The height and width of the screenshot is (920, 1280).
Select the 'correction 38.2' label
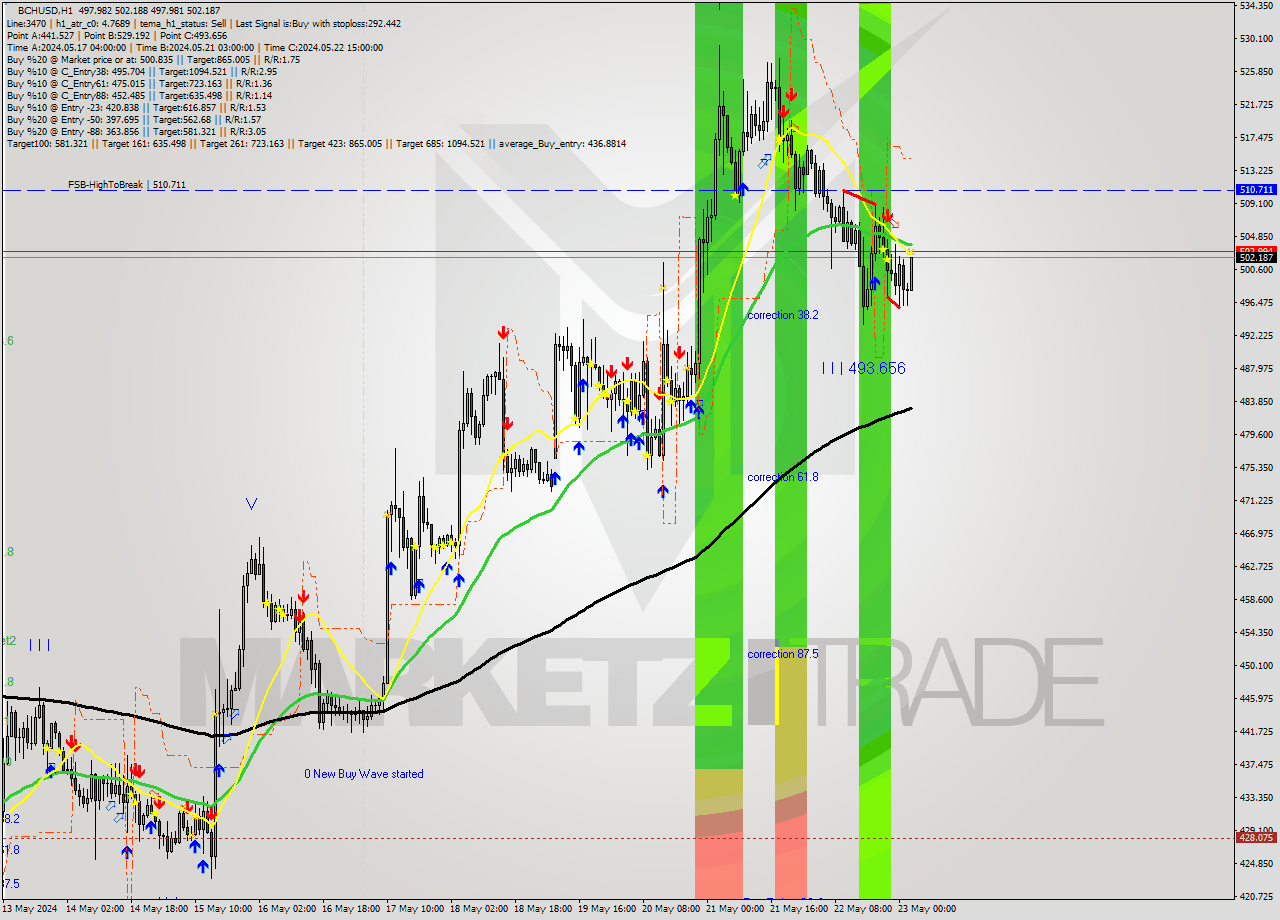(x=783, y=315)
